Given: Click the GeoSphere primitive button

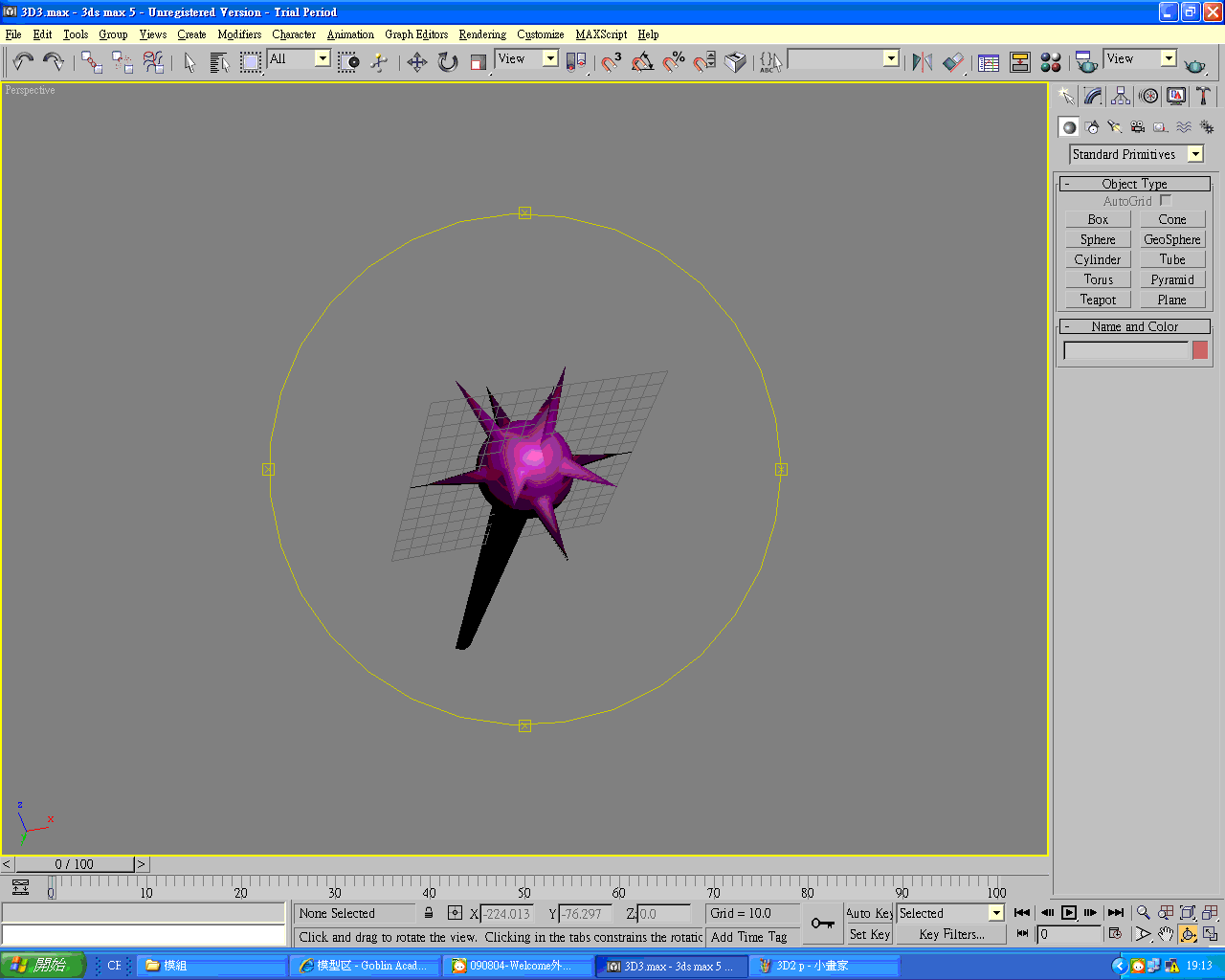Looking at the screenshot, I should [1172, 239].
